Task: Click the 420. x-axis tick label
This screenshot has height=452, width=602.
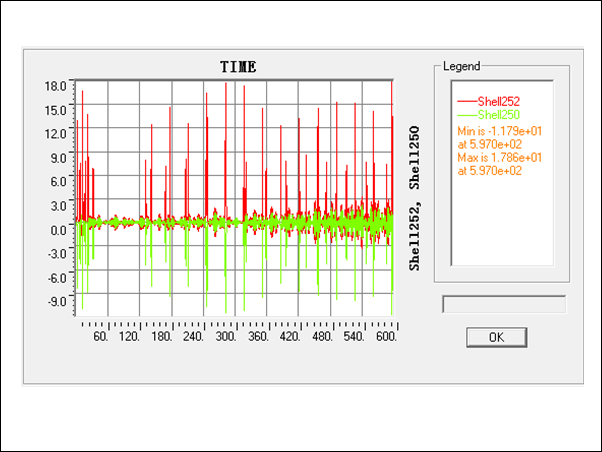Action: 290,338
